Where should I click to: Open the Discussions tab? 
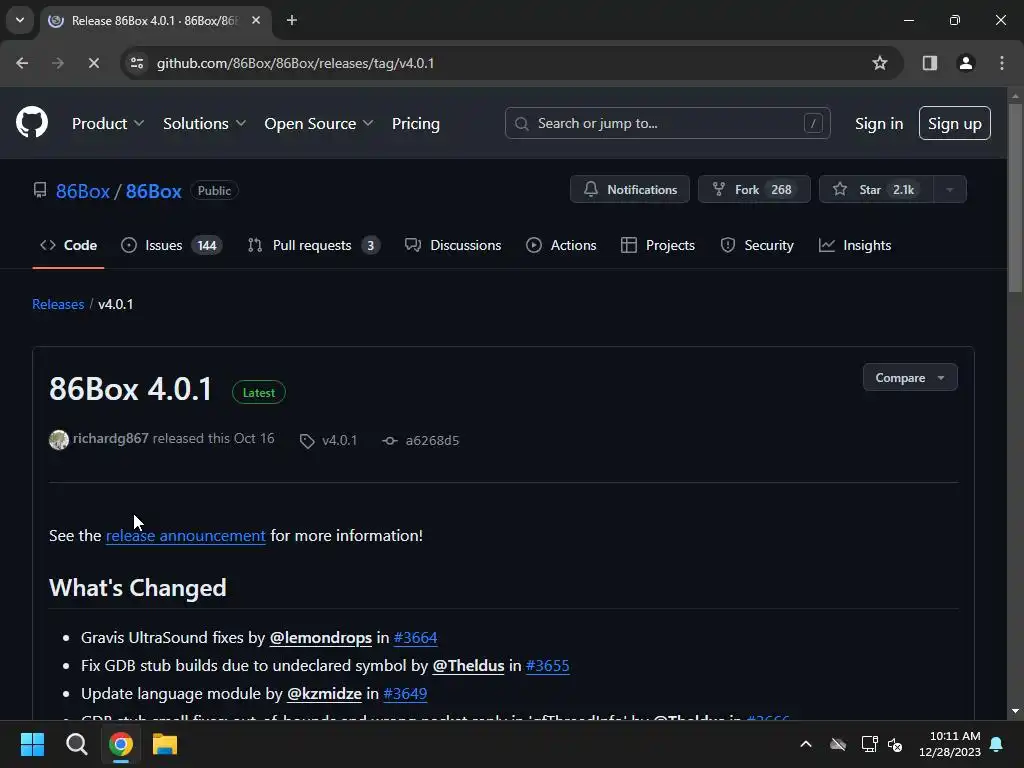click(453, 246)
